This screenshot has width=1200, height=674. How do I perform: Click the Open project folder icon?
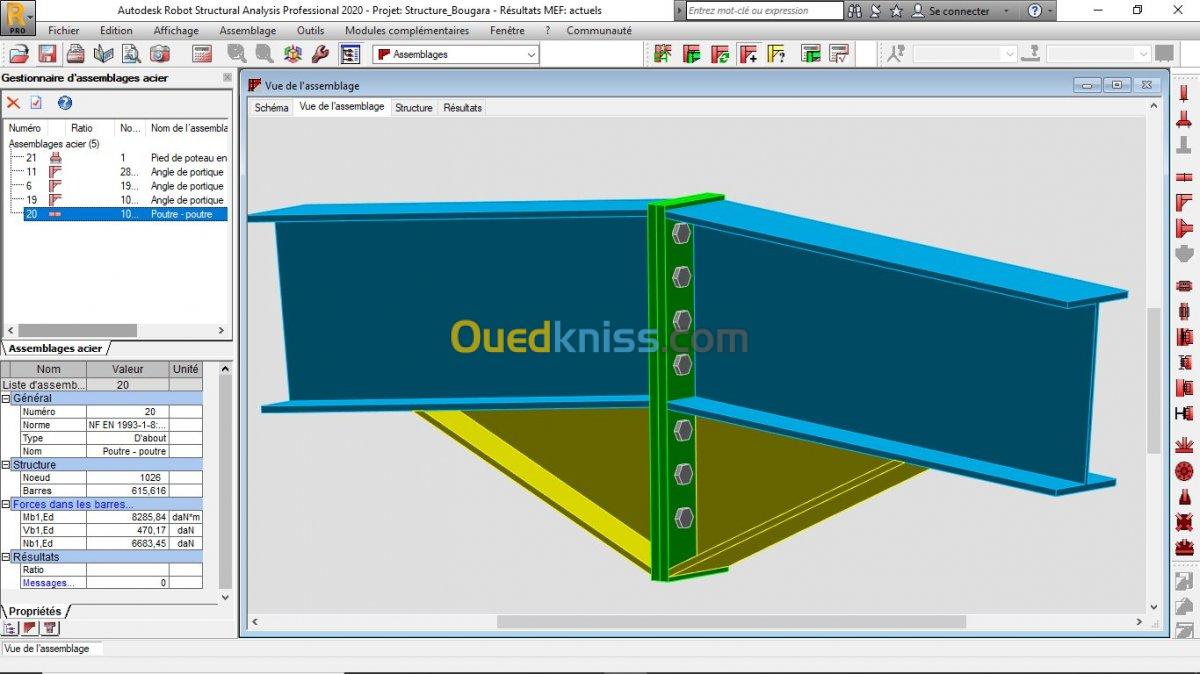21,54
